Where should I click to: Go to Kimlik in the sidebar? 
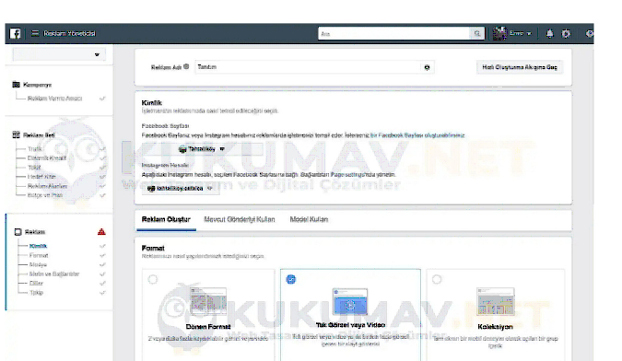[x=38, y=246]
